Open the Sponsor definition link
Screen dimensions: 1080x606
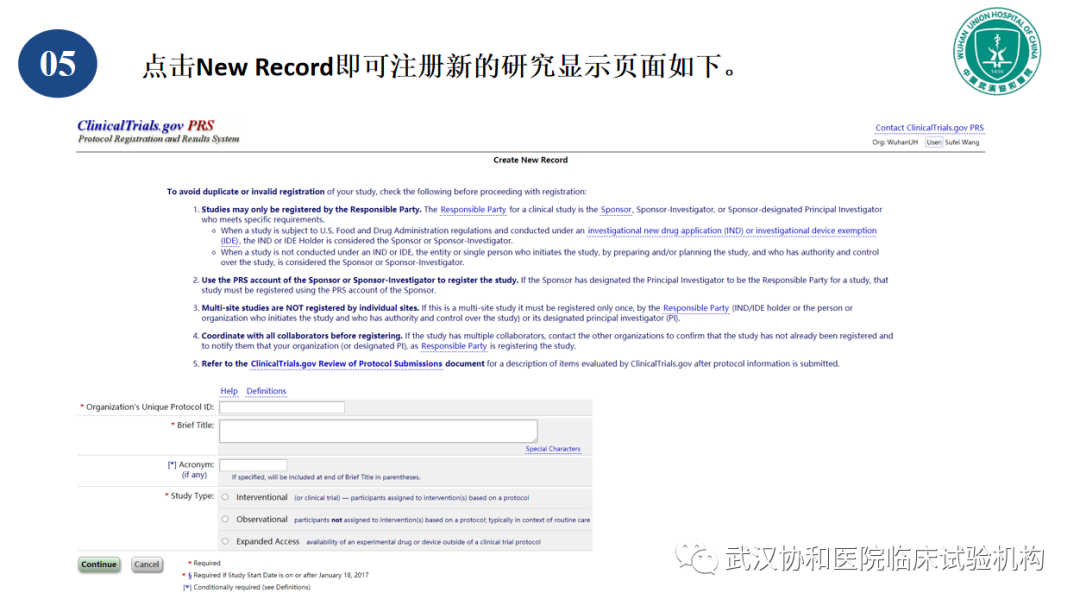[x=616, y=210]
